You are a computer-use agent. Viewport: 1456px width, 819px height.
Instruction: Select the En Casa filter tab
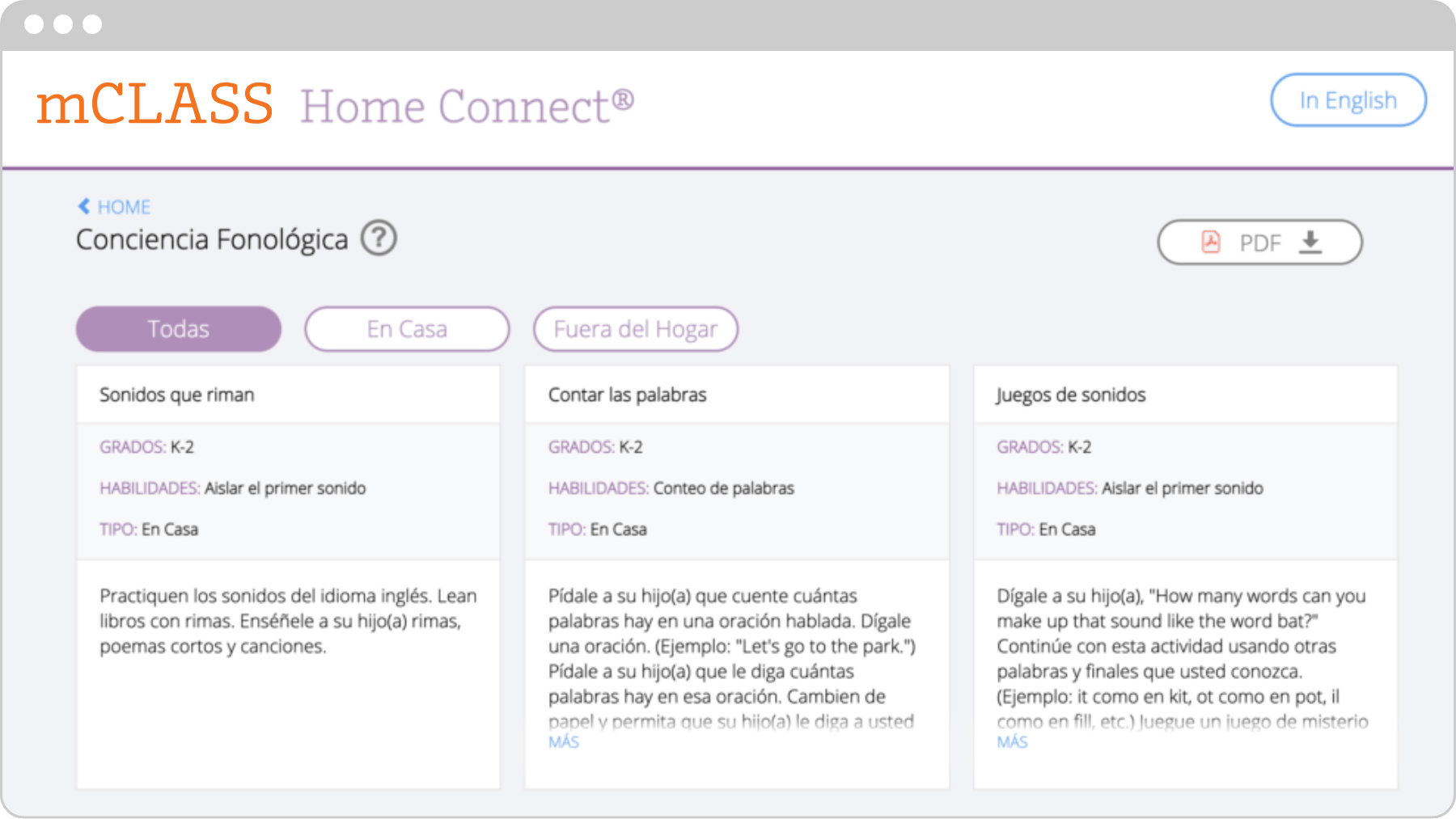click(x=407, y=329)
